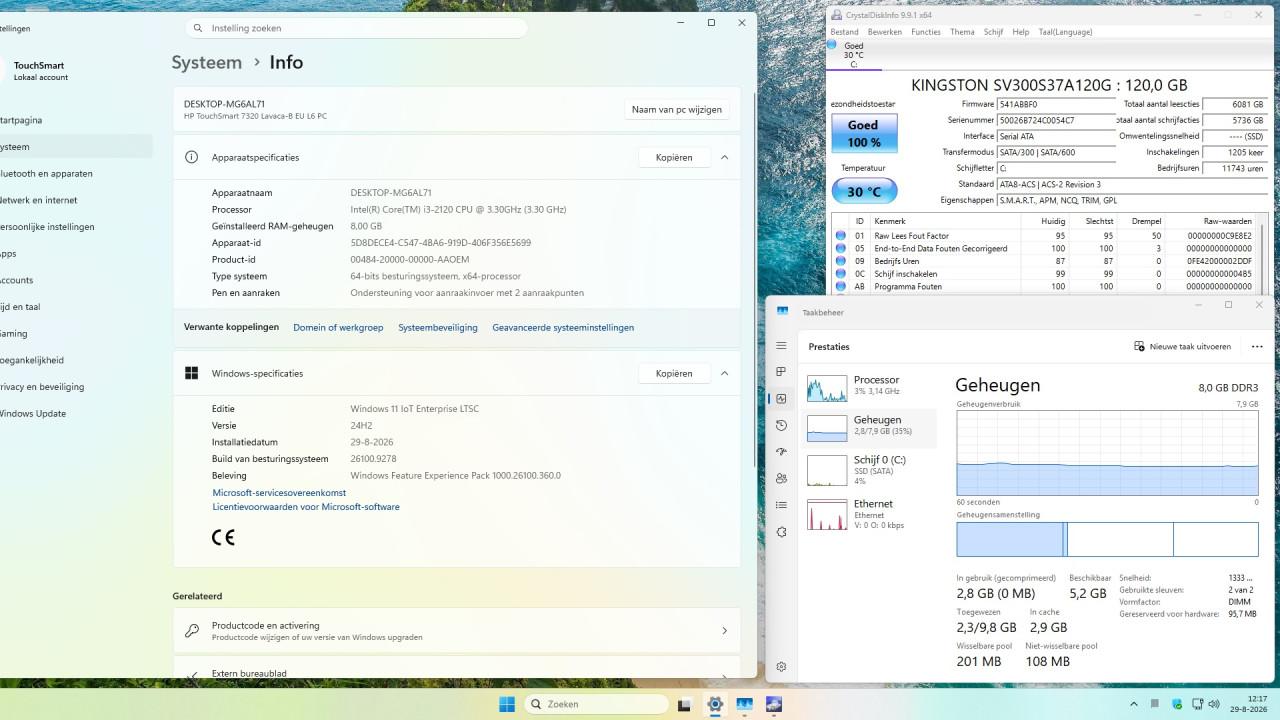
Task: Collapse the Apparaatspecificaties section chevron
Action: [724, 157]
